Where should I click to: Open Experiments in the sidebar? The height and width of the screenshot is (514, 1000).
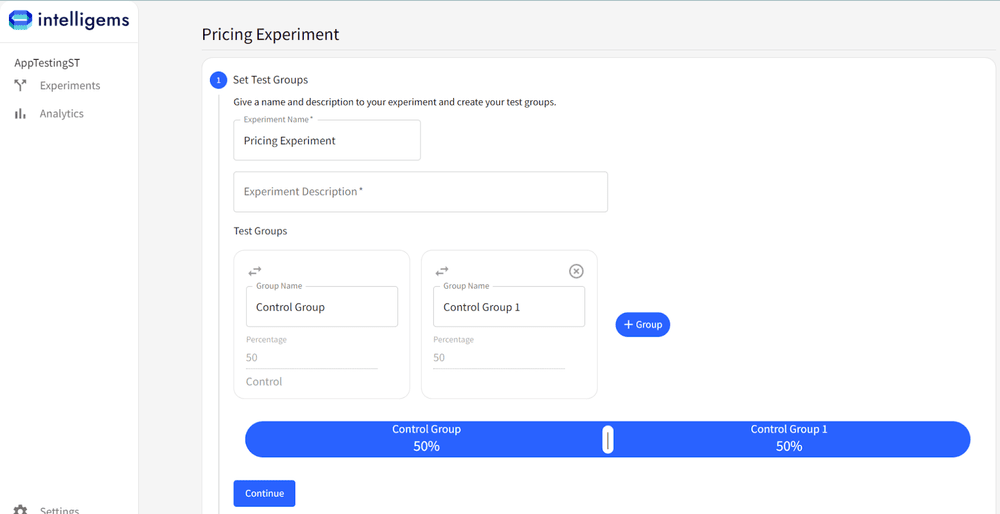(x=70, y=85)
